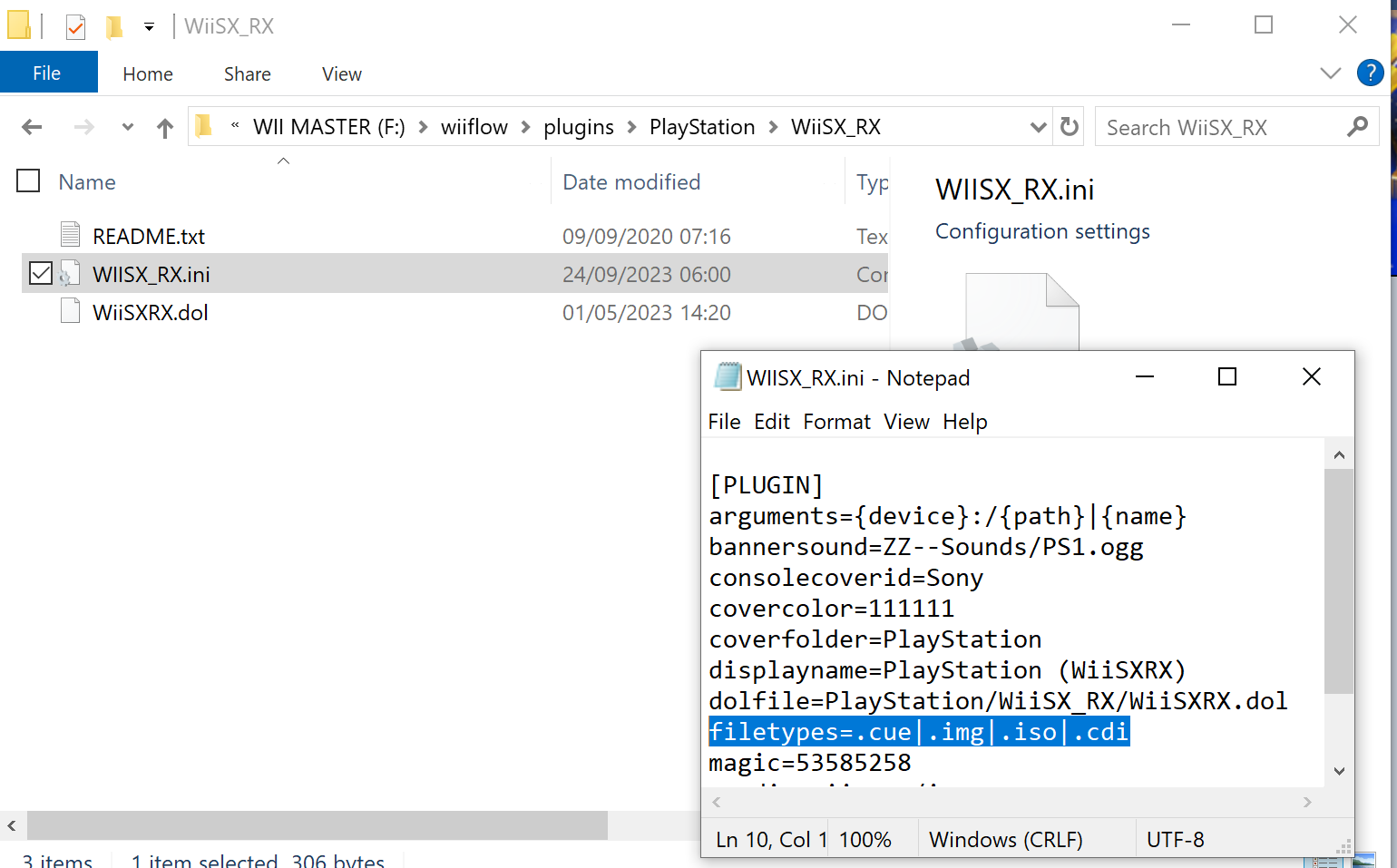Click the address bar folder icon
The width and height of the screenshot is (1397, 868).
(x=204, y=126)
